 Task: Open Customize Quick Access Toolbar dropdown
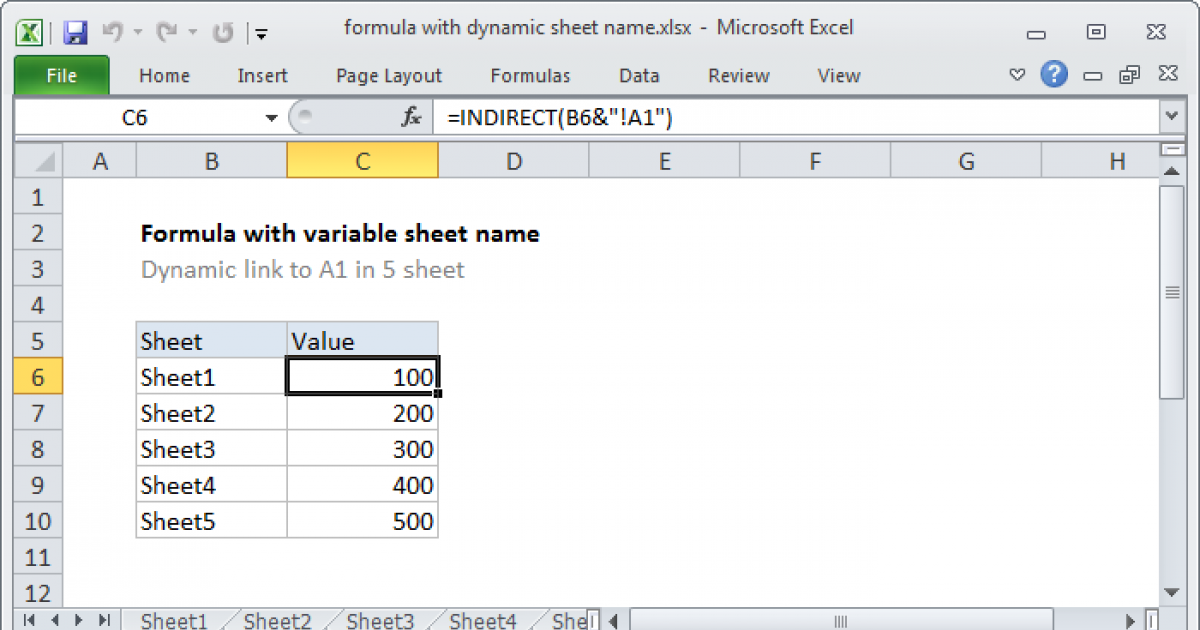click(x=261, y=33)
